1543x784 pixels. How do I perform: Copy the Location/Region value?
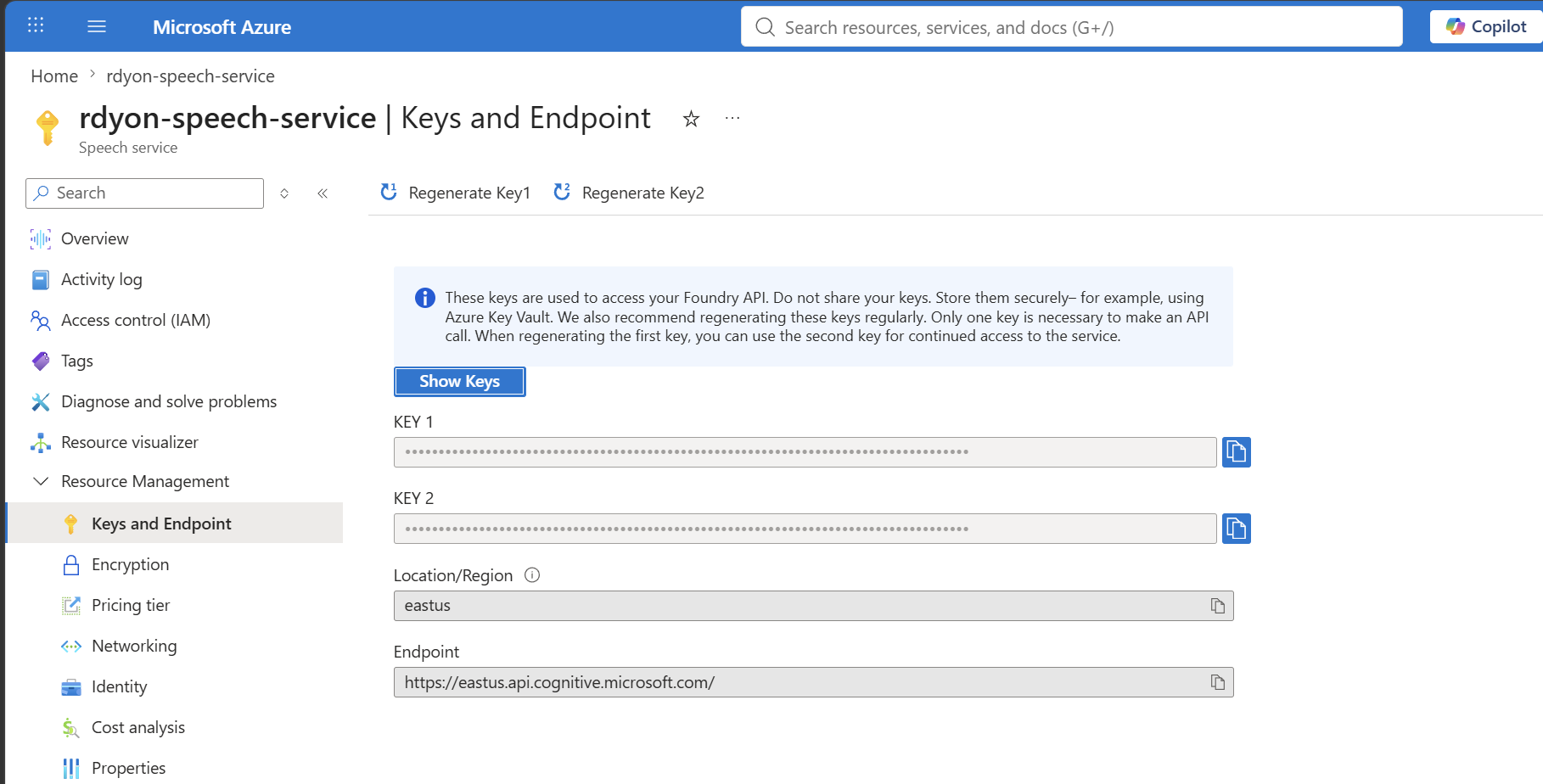[1218, 606]
